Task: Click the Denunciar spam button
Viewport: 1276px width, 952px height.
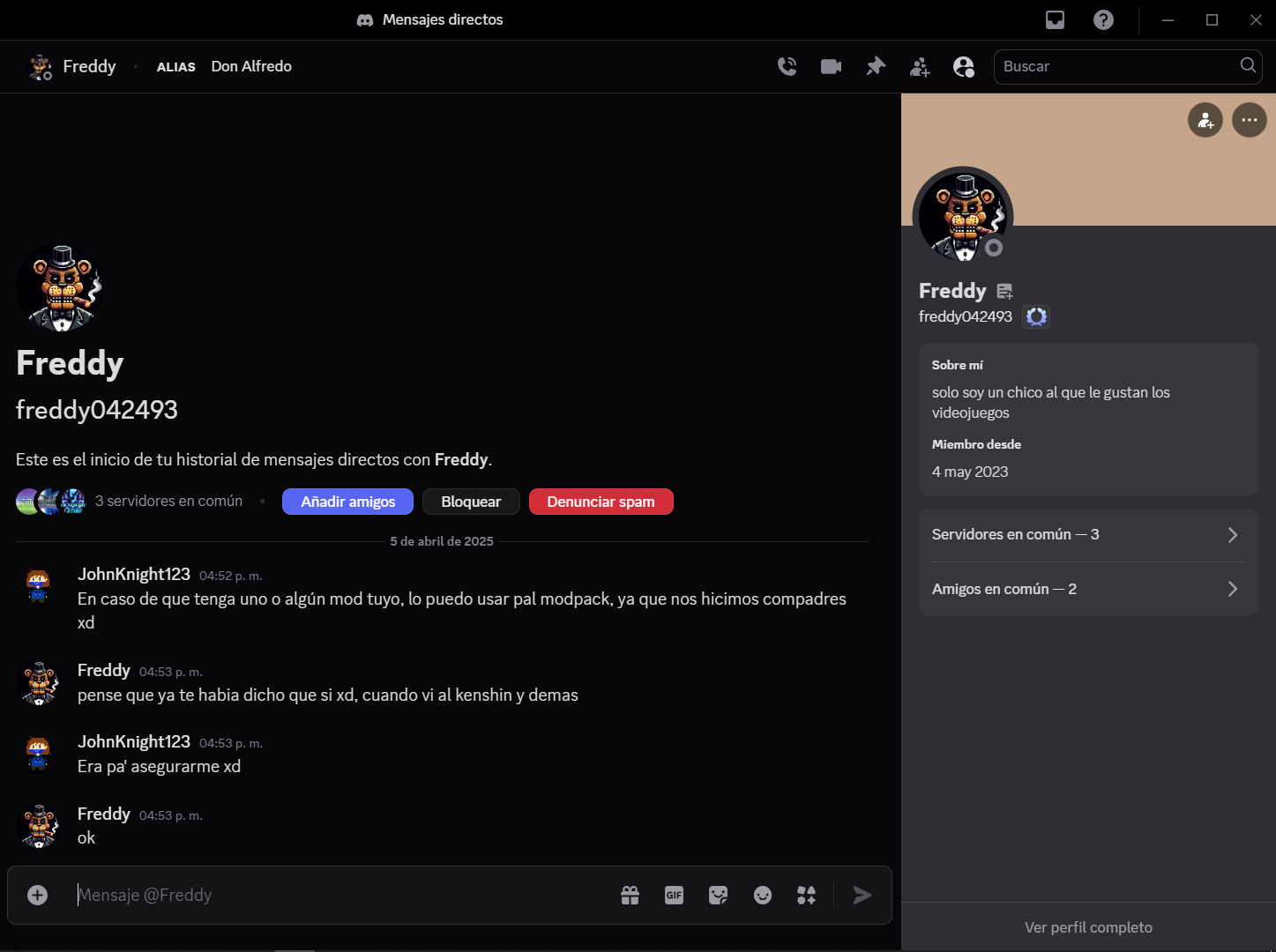Action: [601, 502]
